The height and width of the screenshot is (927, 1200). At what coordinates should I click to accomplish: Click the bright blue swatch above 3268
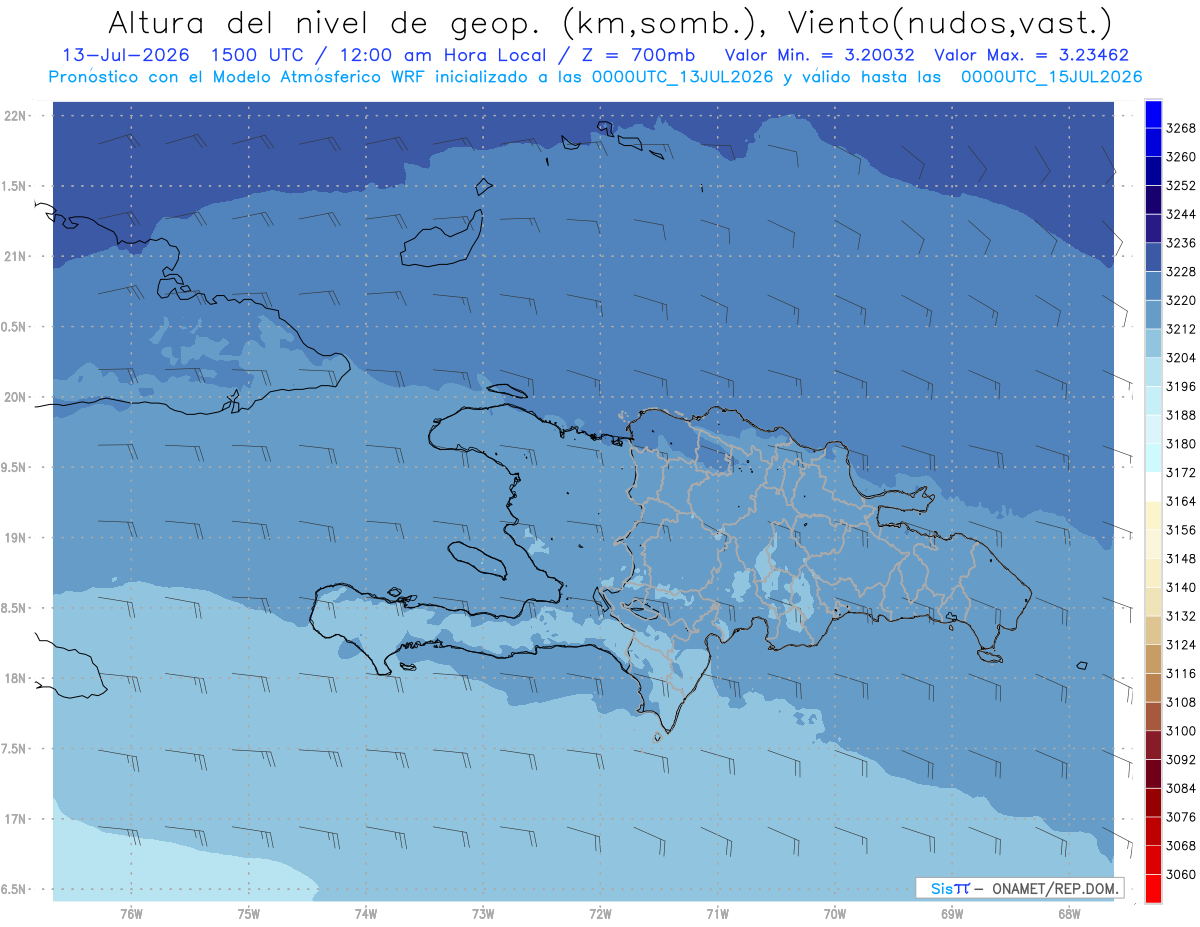pyautogui.click(x=1153, y=114)
